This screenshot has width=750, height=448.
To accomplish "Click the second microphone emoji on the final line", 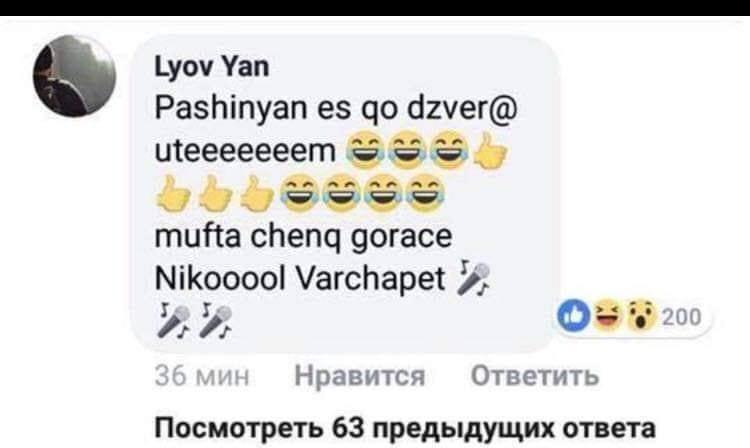I will [215, 319].
